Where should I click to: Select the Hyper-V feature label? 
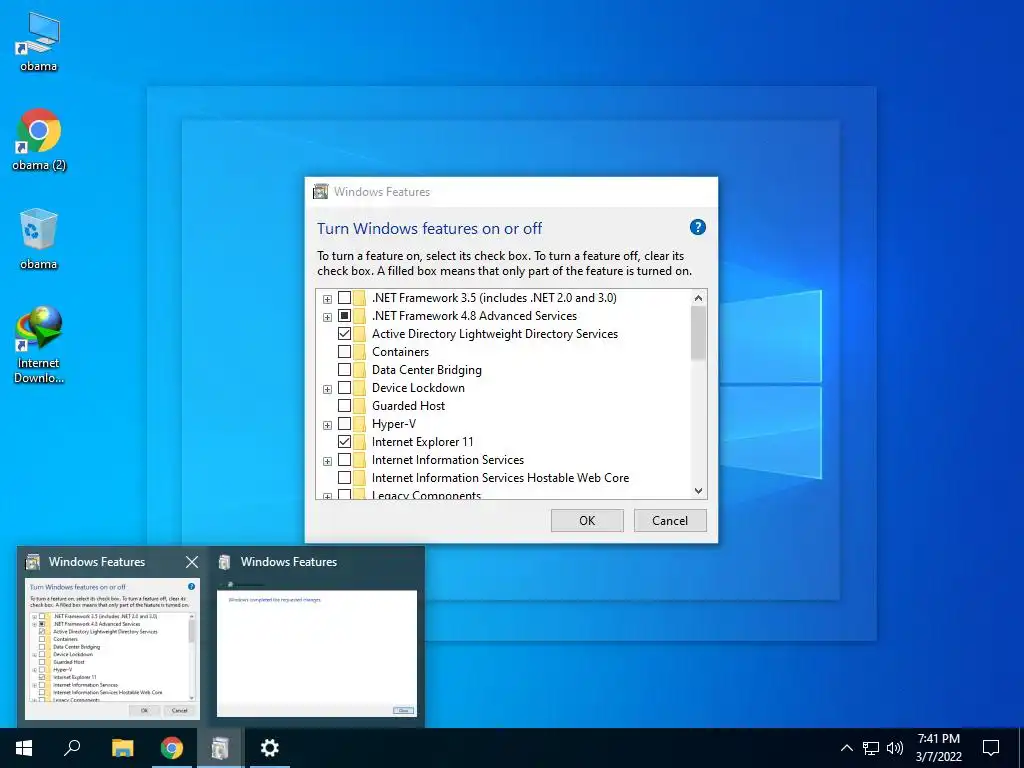click(x=394, y=424)
